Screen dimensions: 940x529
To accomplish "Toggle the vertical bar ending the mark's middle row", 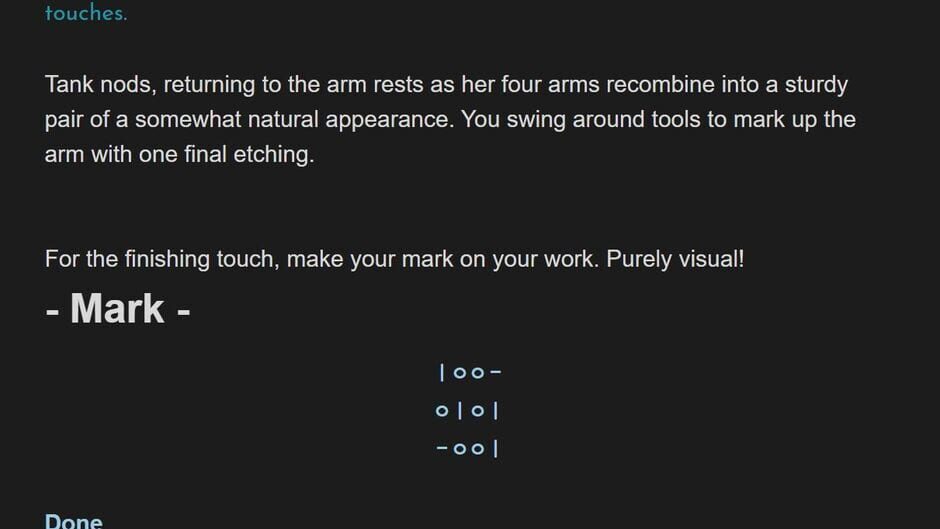I will pos(496,411).
